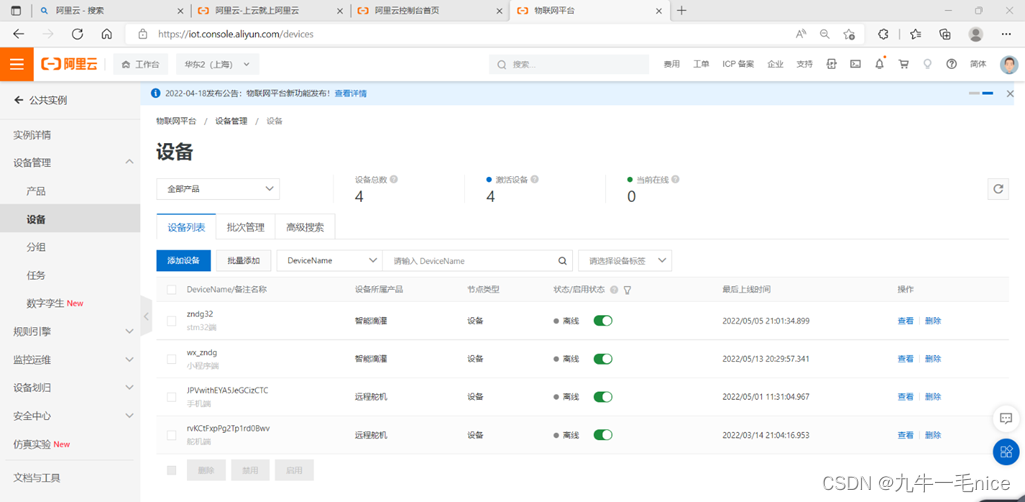Switch to 高级搜索 tab

pos(305,227)
